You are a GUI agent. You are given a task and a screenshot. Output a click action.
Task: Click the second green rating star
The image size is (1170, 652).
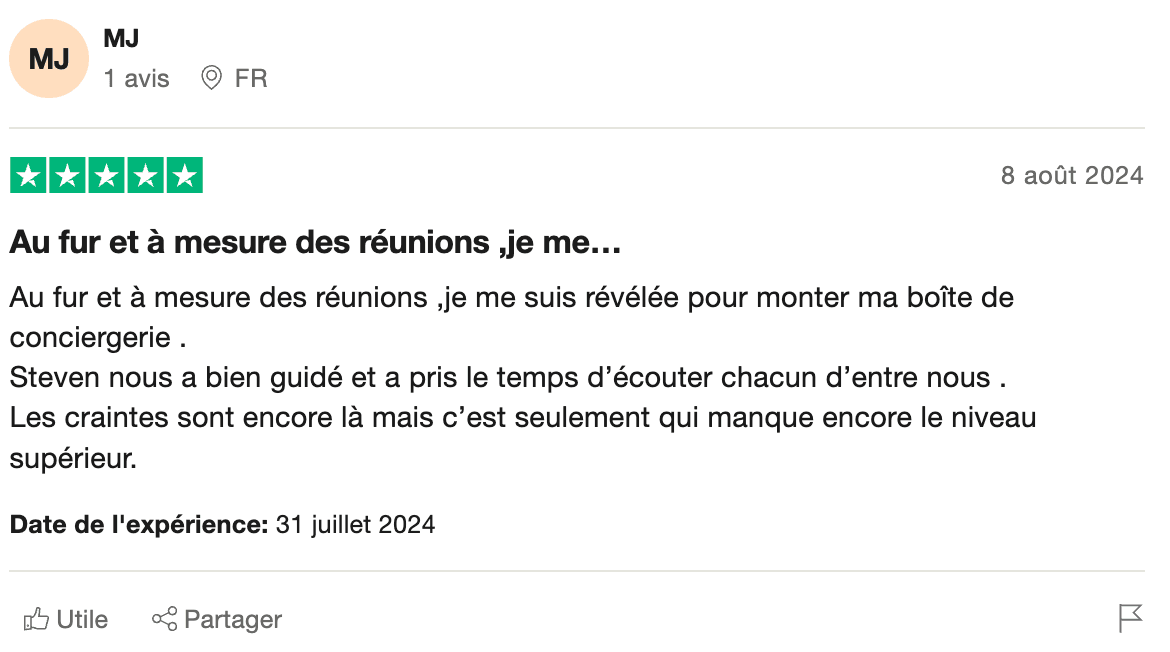(x=67, y=175)
